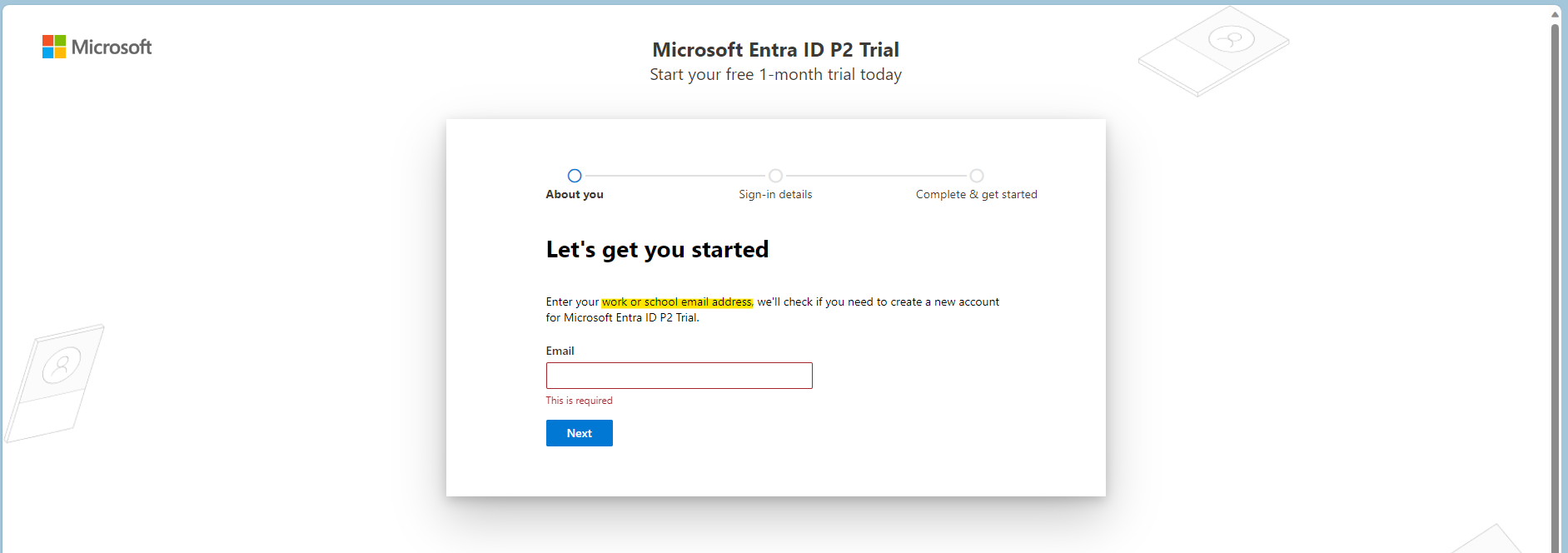
Task: Click the 'Microsoft Entra ID P2 Trial' title
Action: tap(775, 50)
